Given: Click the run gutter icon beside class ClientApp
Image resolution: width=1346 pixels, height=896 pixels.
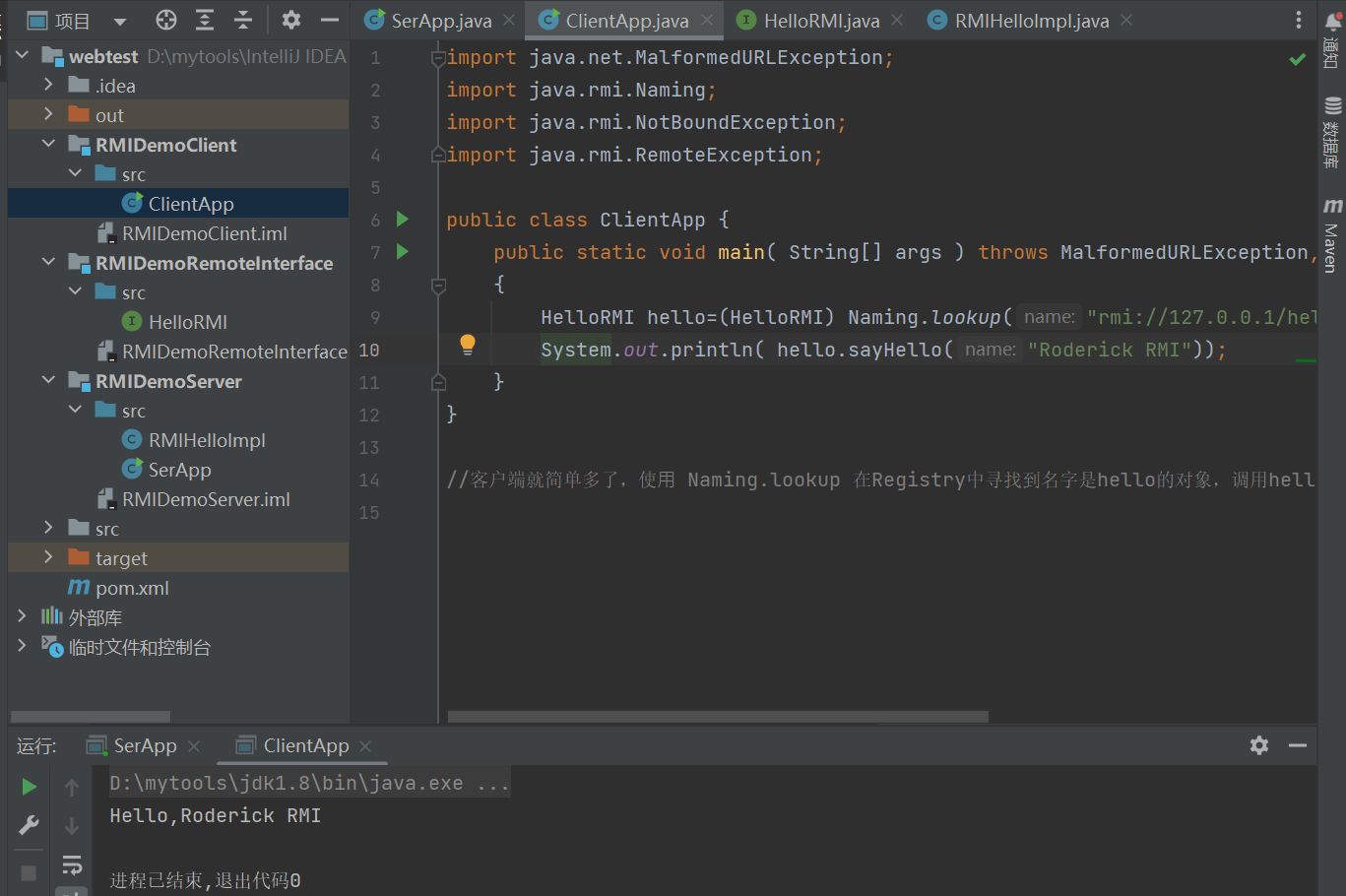Looking at the screenshot, I should pos(402,219).
